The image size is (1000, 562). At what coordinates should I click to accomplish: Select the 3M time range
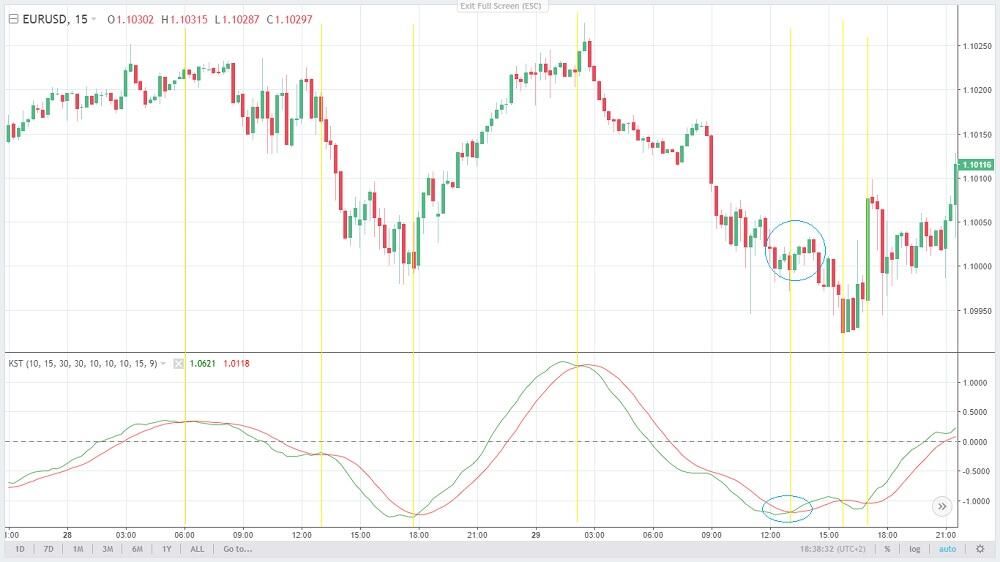pyautogui.click(x=107, y=548)
